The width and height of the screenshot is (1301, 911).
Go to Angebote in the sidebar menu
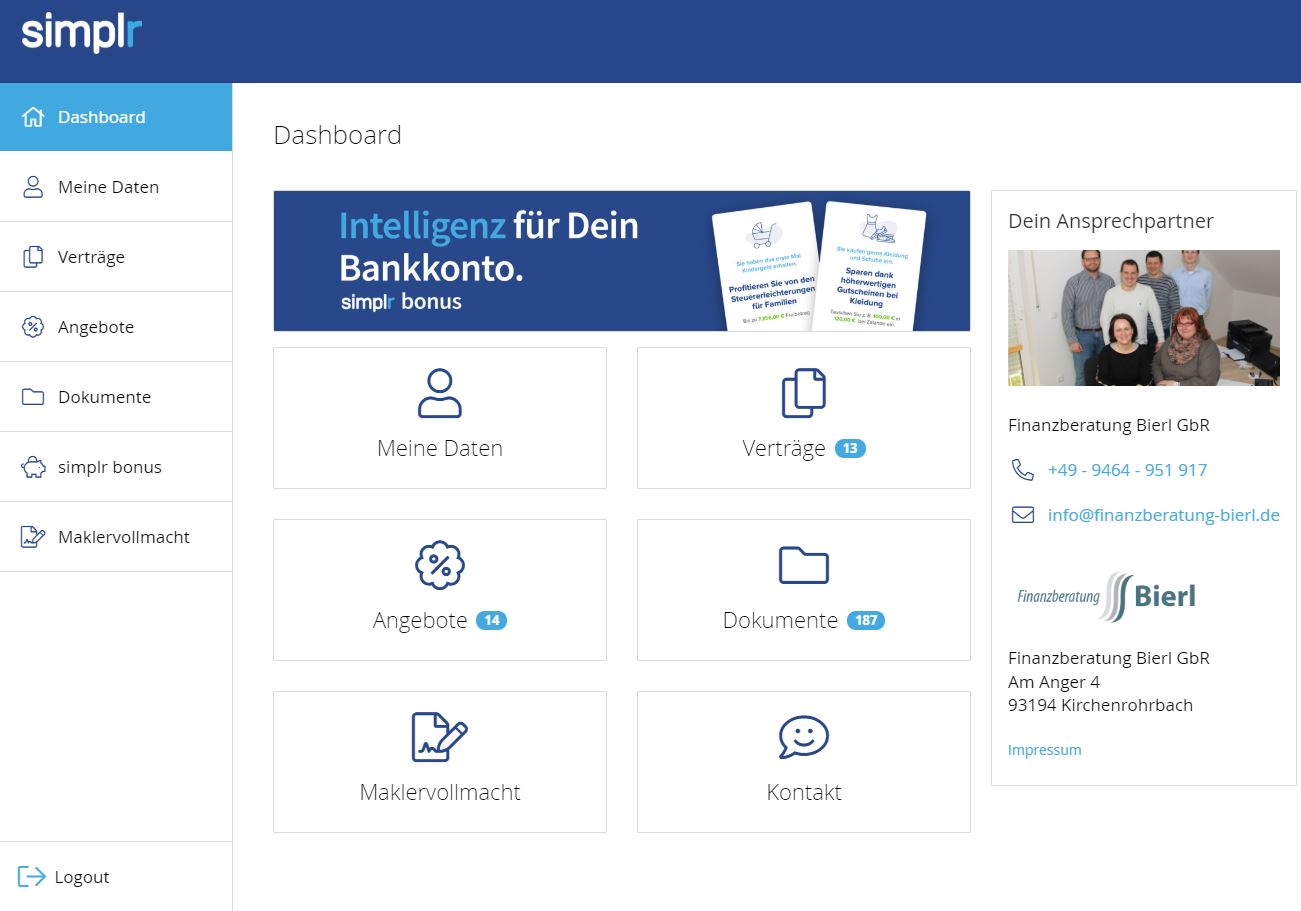click(116, 327)
